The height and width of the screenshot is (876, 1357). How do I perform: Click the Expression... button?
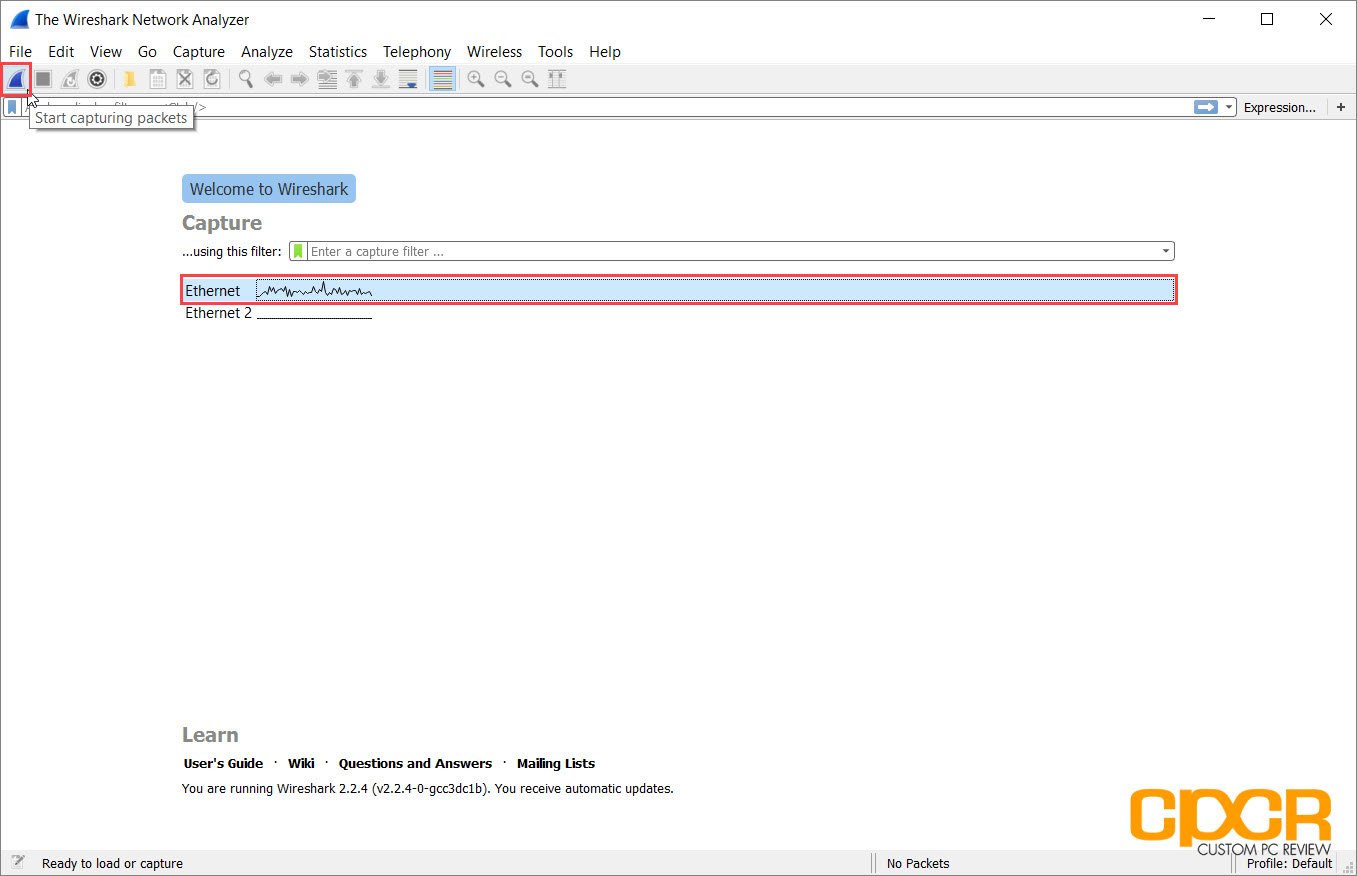coord(1280,107)
